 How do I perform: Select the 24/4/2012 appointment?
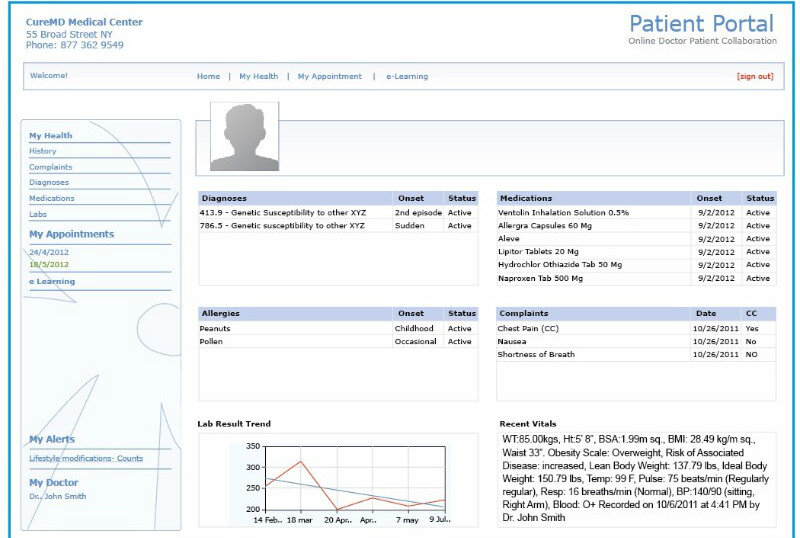49,252
